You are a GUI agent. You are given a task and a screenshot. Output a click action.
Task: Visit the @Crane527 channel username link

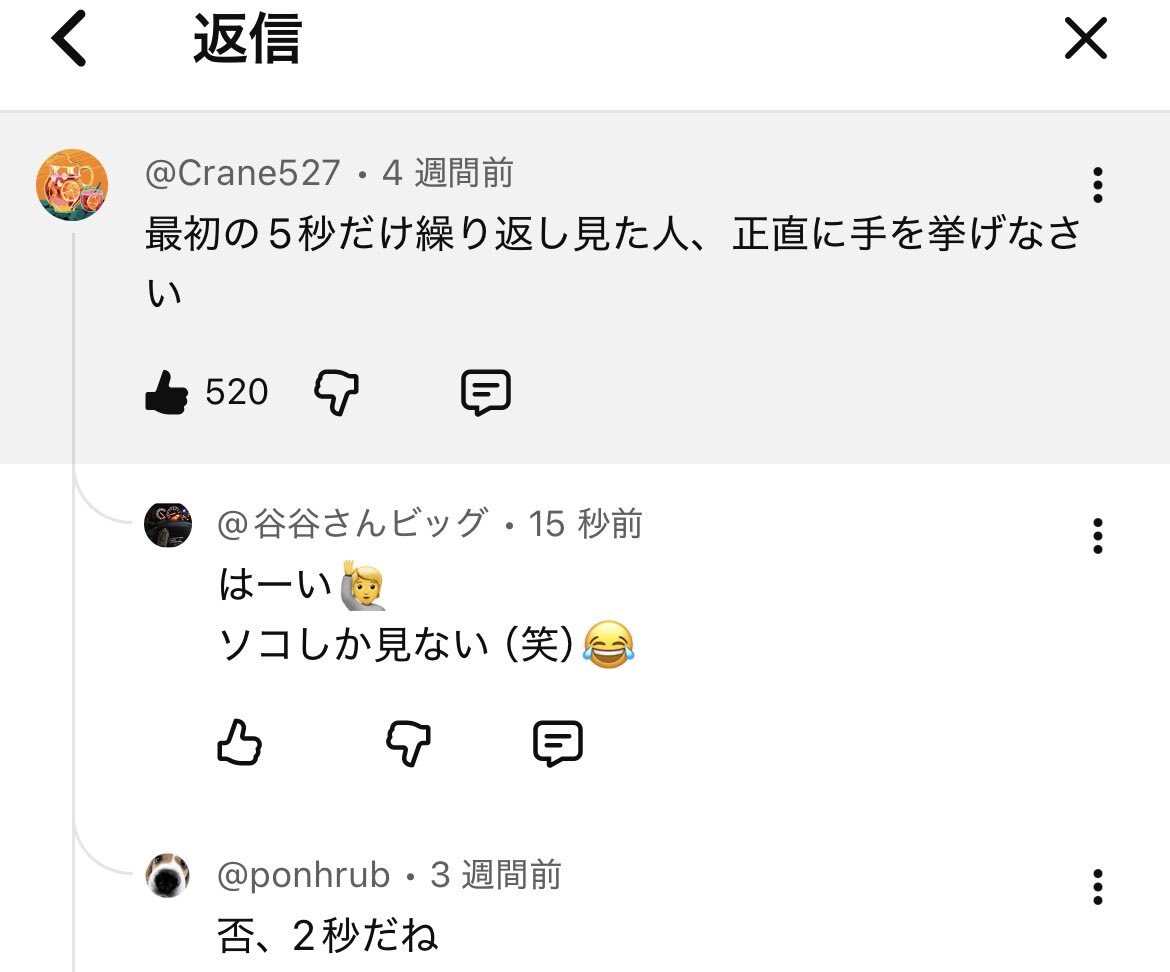point(243,174)
